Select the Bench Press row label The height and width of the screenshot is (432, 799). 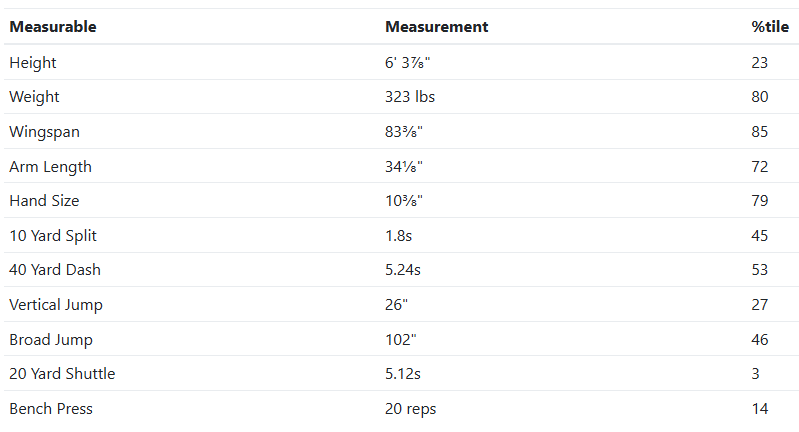pos(51,409)
